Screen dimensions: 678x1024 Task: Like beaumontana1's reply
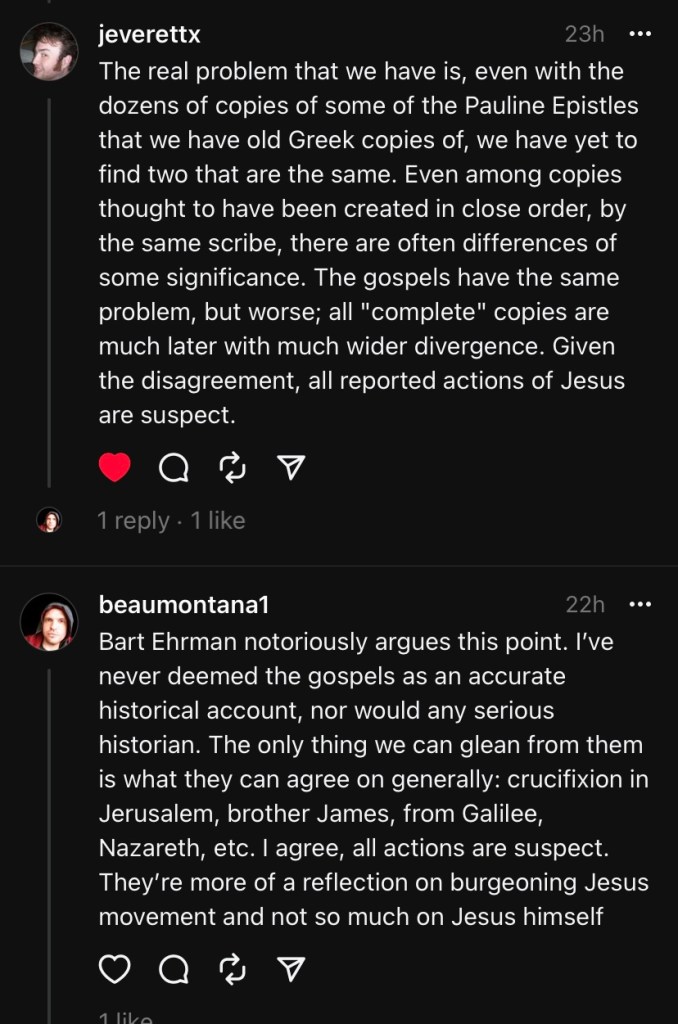(x=115, y=968)
